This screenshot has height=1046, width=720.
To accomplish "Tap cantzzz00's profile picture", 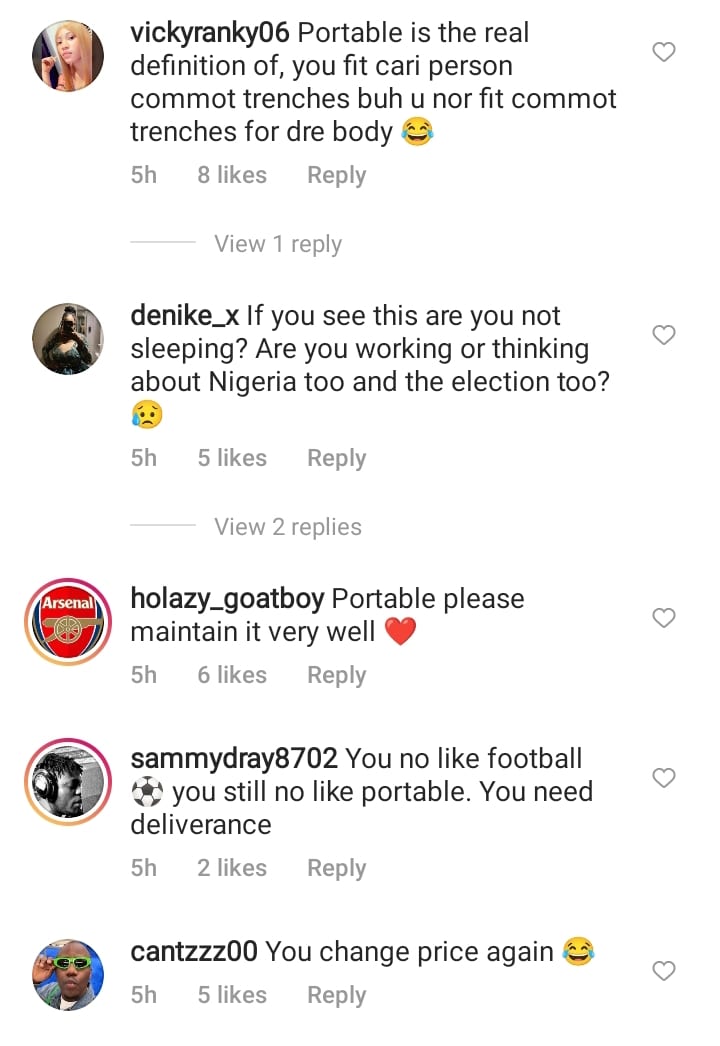I will [68, 974].
